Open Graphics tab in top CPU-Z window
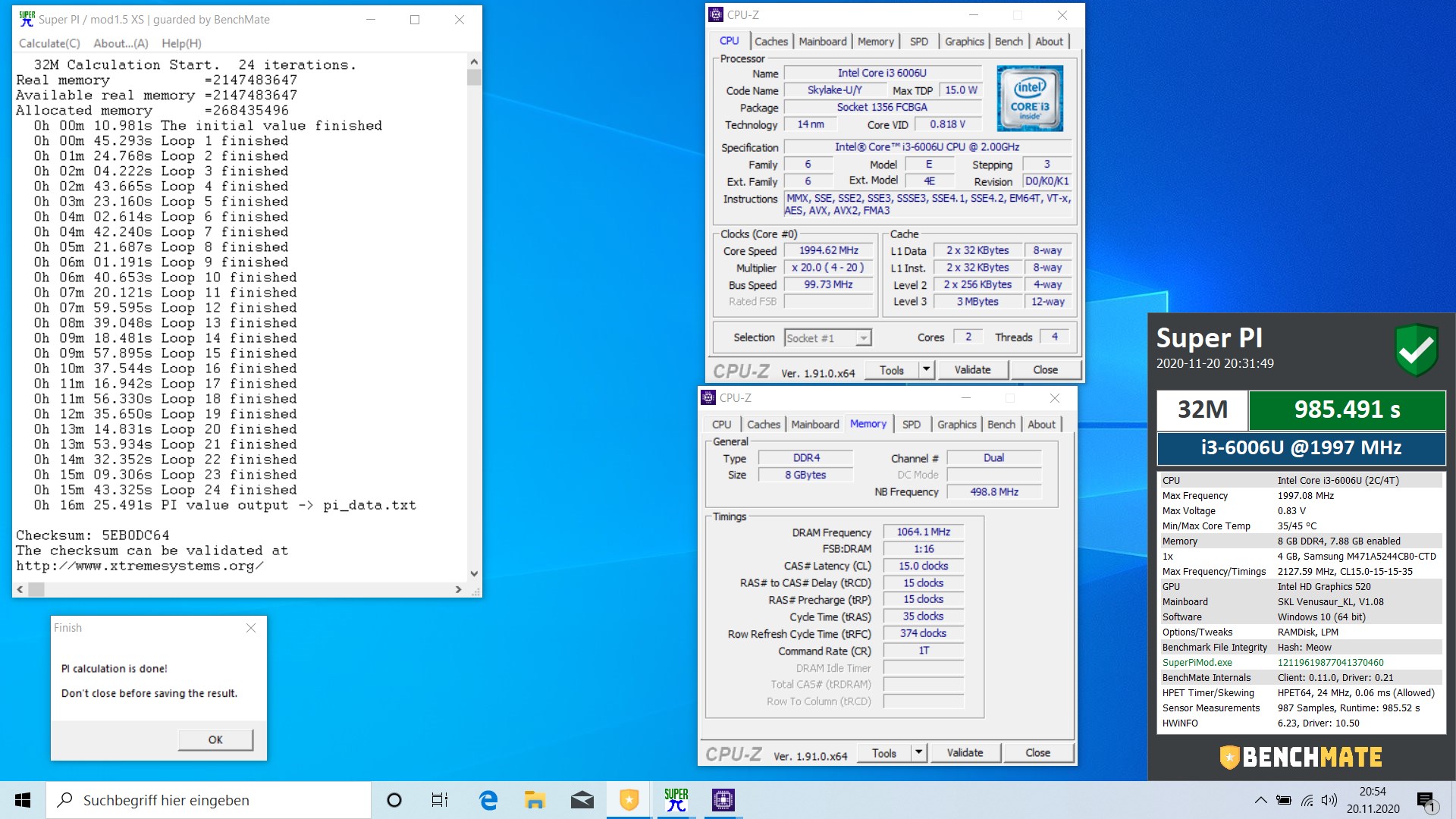 coord(964,42)
